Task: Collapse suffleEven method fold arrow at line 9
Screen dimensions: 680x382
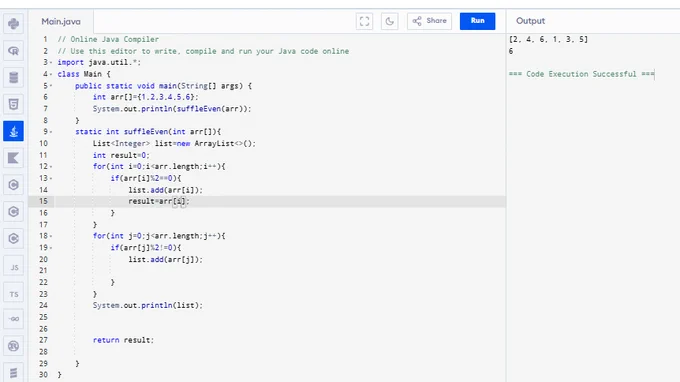Action: pyautogui.click(x=51, y=132)
